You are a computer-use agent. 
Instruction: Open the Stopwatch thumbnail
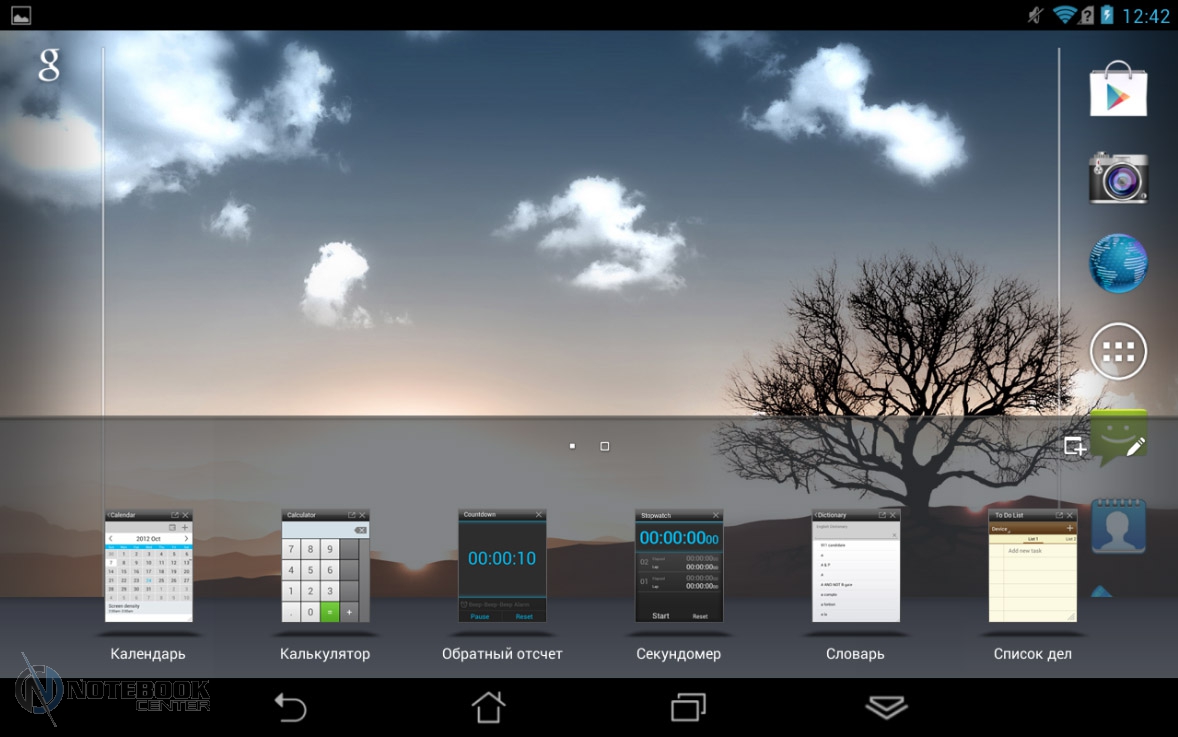679,566
